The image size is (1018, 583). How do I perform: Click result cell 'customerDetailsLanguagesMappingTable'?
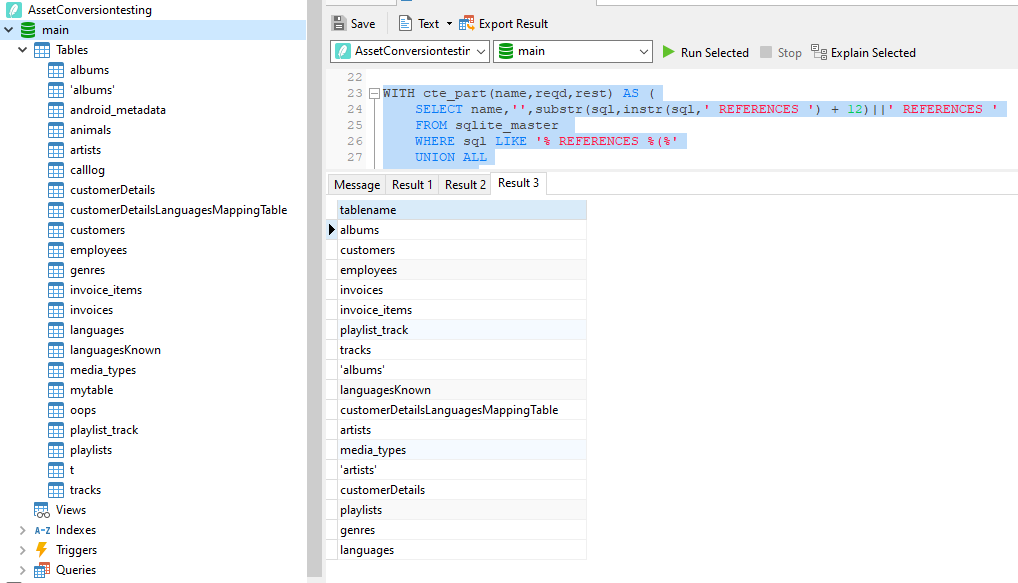(462, 410)
